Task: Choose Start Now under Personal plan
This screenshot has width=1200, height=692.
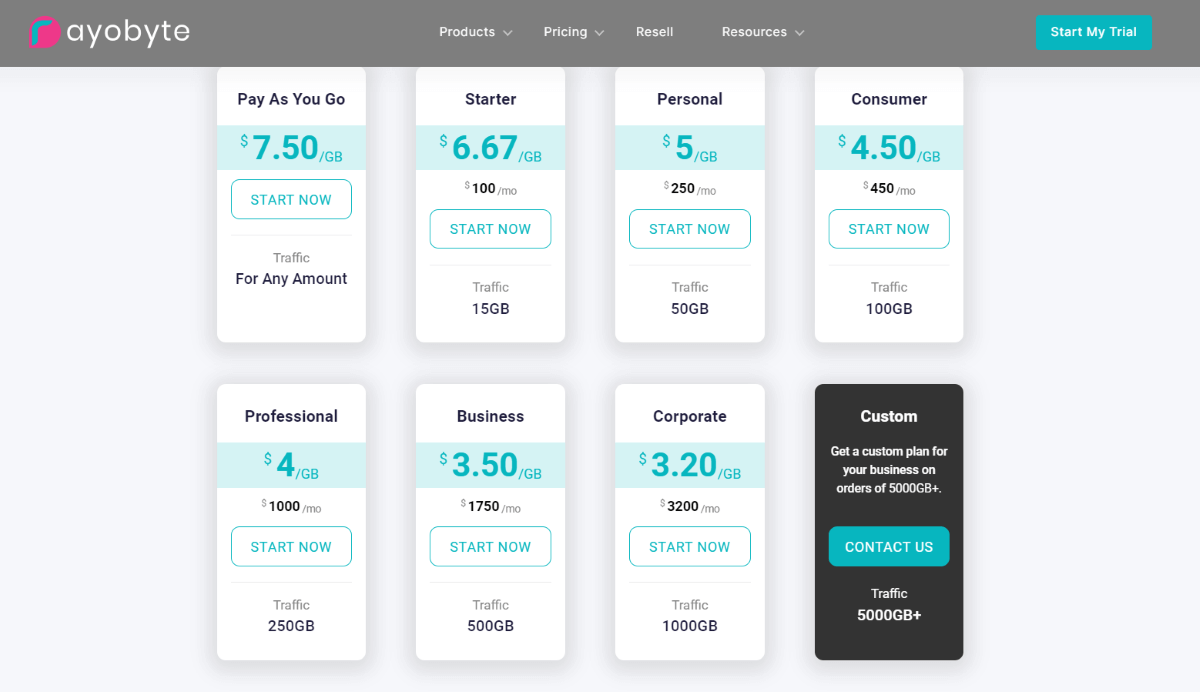Action: 689,229
